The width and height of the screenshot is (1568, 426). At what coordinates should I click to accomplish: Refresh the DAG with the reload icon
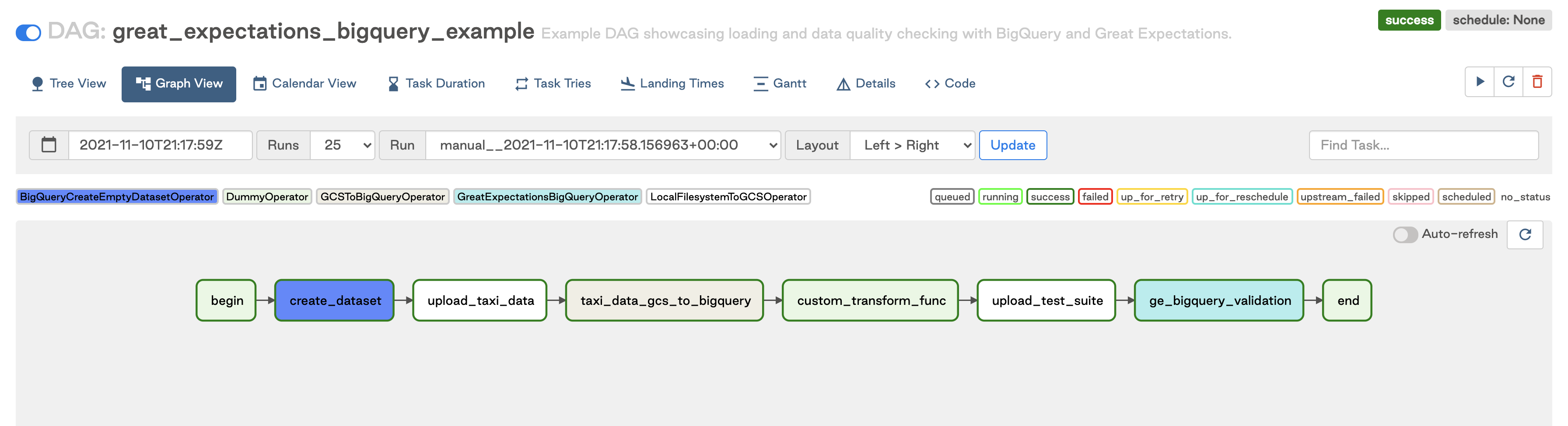(1509, 81)
